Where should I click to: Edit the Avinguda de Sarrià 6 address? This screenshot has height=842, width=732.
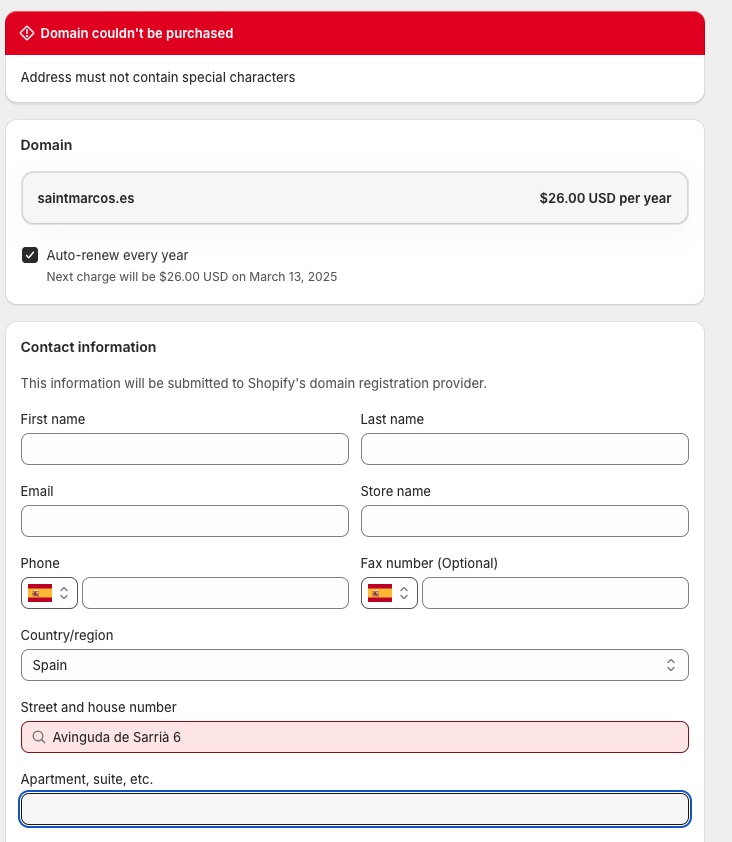tap(360, 737)
